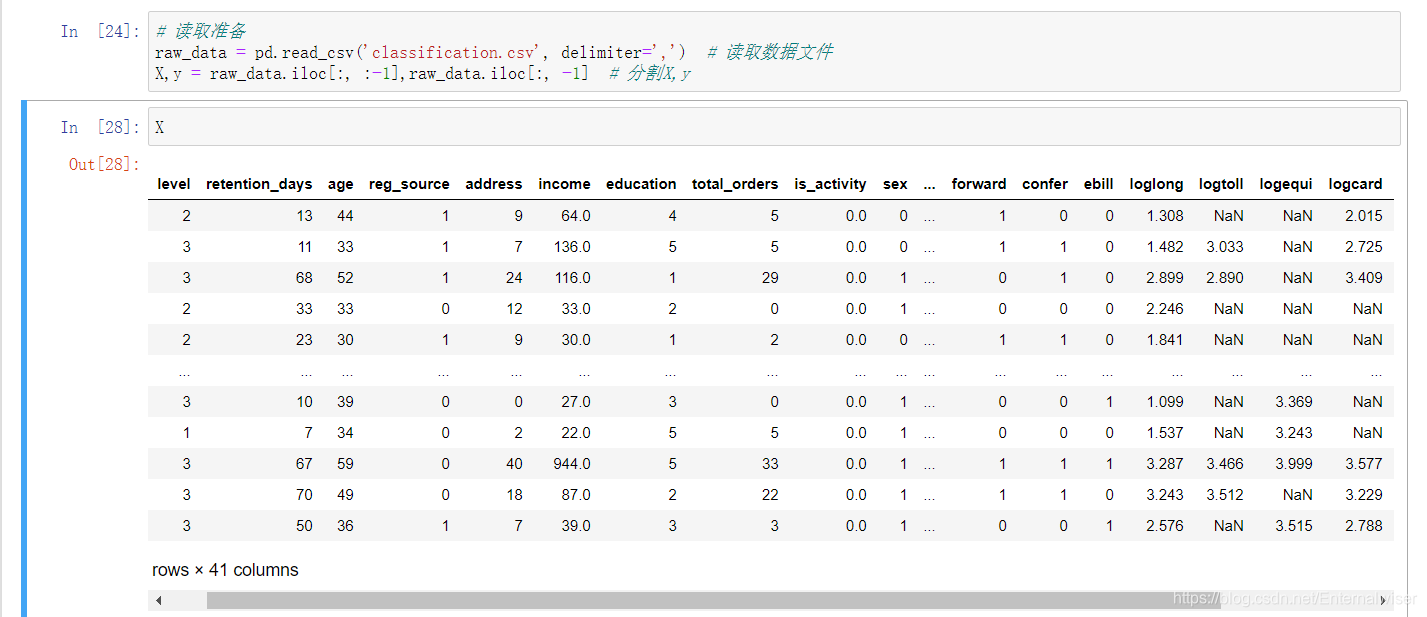This screenshot has height=617, width=1427.
Task: Click the 'confer' column header
Action: click(1045, 184)
